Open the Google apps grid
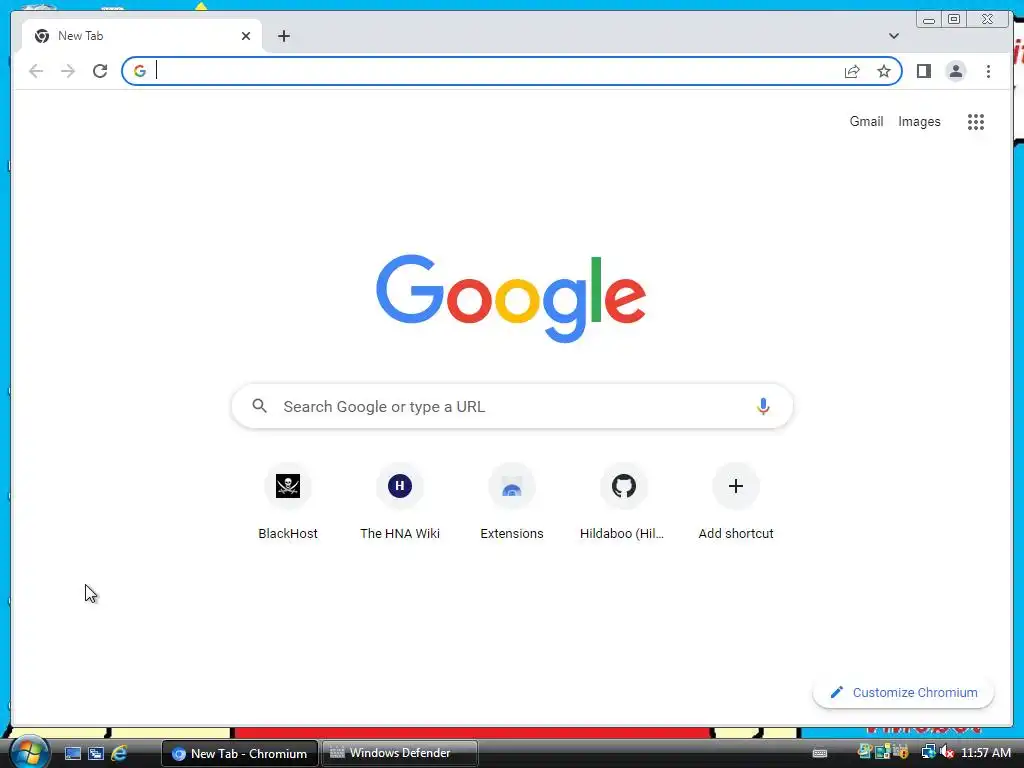This screenshot has width=1024, height=768. click(976, 121)
